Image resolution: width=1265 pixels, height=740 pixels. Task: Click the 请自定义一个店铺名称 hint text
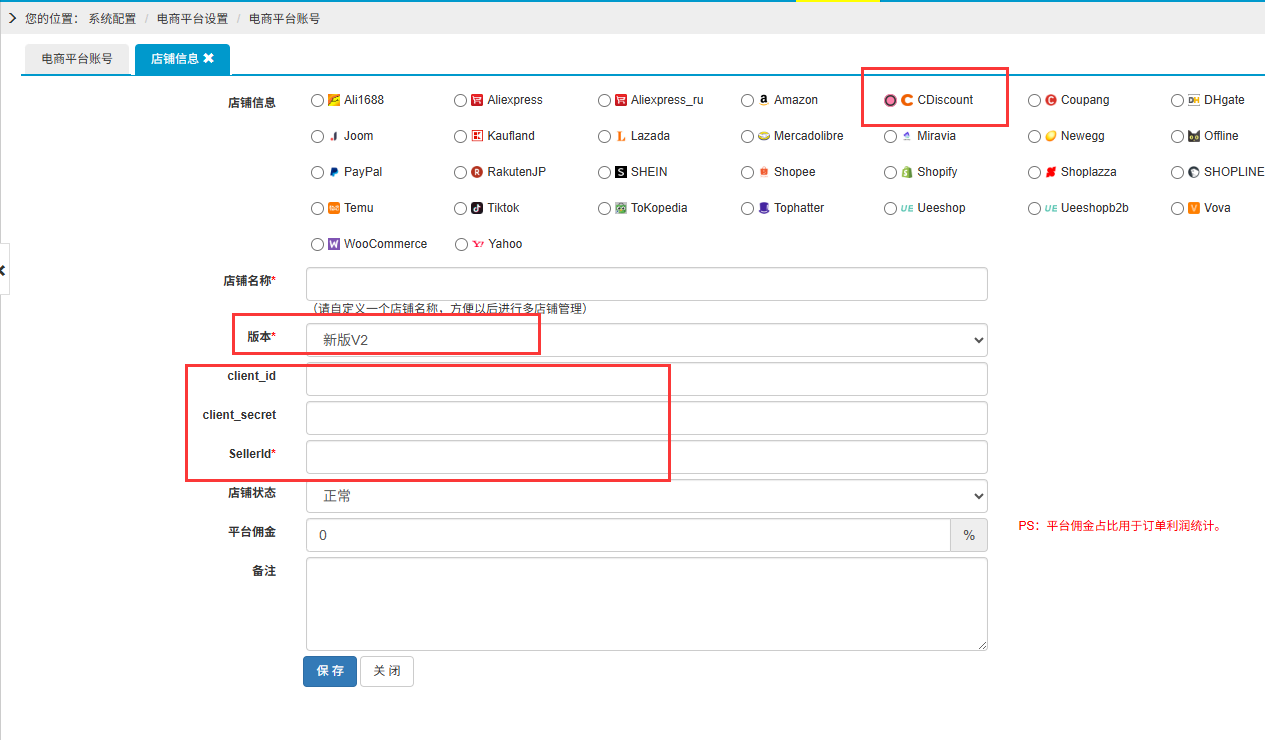(450, 309)
